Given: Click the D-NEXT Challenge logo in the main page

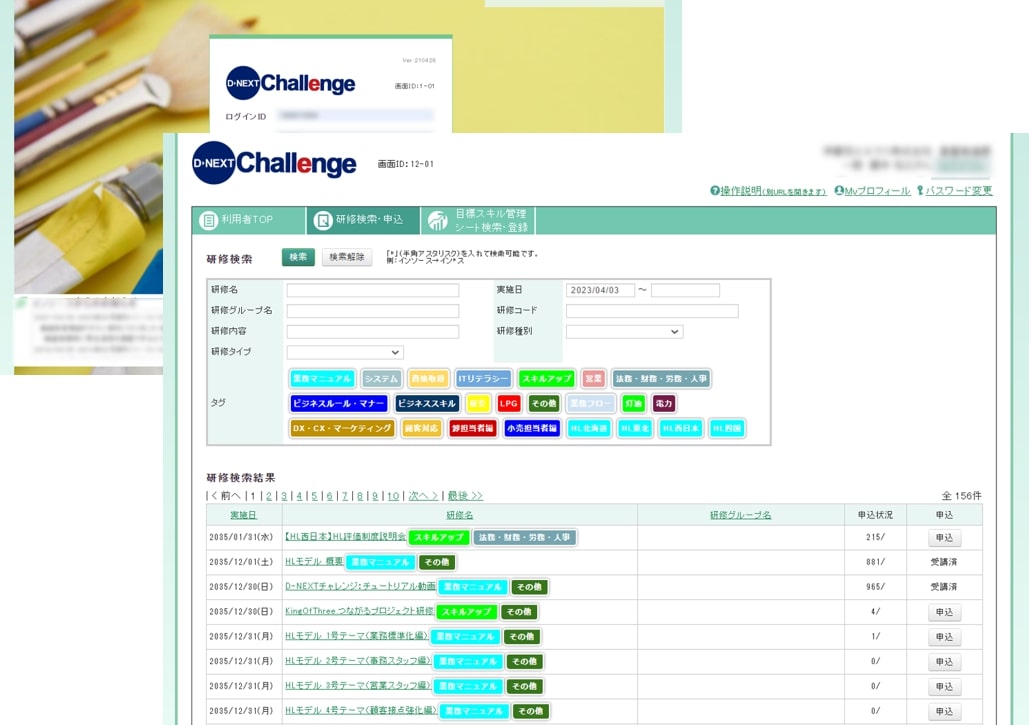Looking at the screenshot, I should (274, 163).
